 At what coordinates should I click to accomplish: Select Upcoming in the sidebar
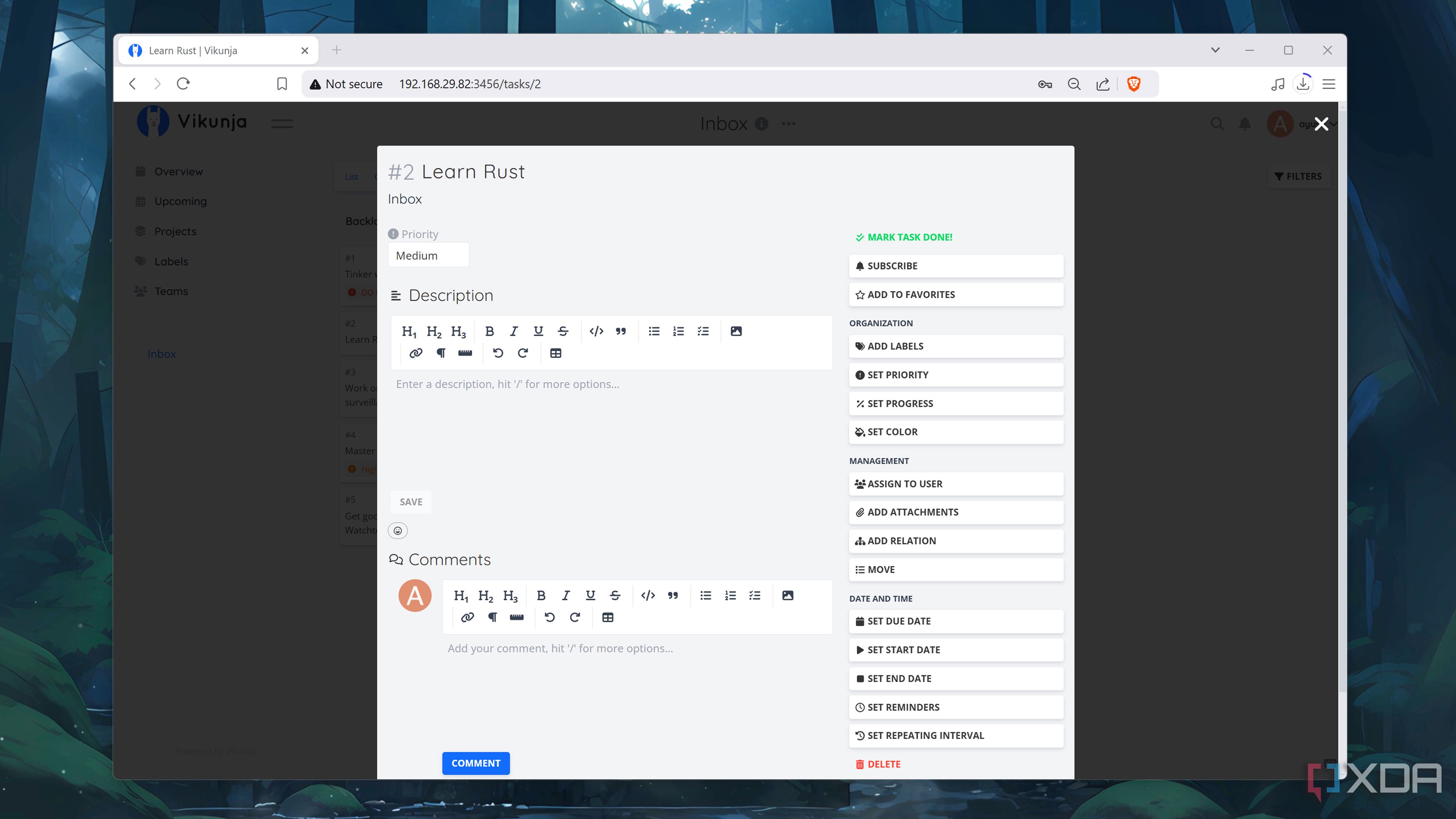(180, 201)
